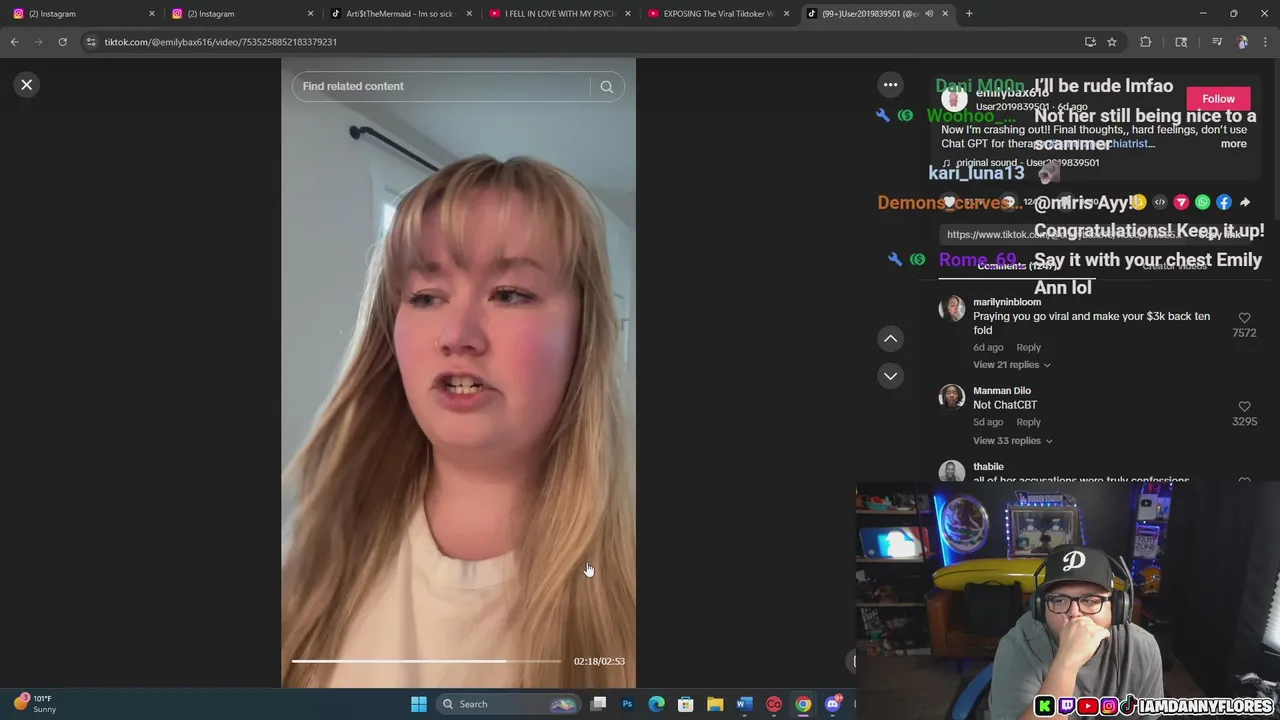The image size is (1280, 720).
Task: Close the EXPOSING The Viral Tiktoker tab
Action: coord(786,14)
